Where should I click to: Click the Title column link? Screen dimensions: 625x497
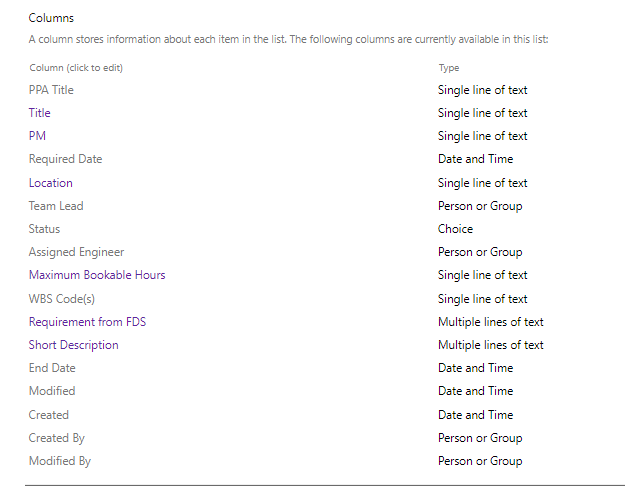pyautogui.click(x=39, y=113)
